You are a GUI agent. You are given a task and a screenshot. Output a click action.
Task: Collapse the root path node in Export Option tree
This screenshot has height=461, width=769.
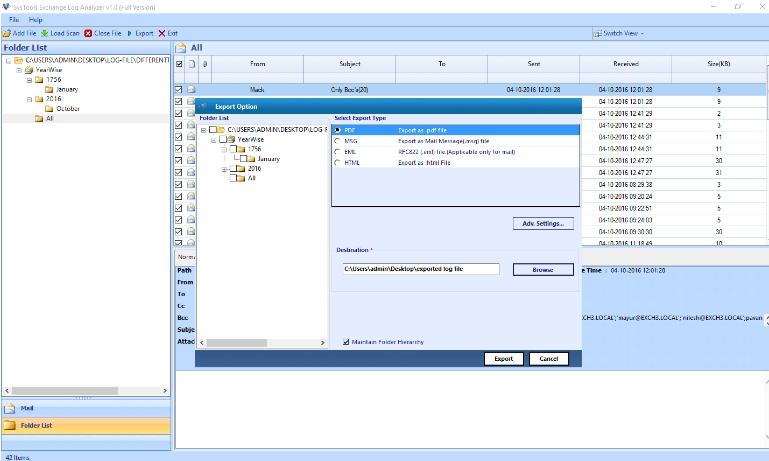[204, 130]
